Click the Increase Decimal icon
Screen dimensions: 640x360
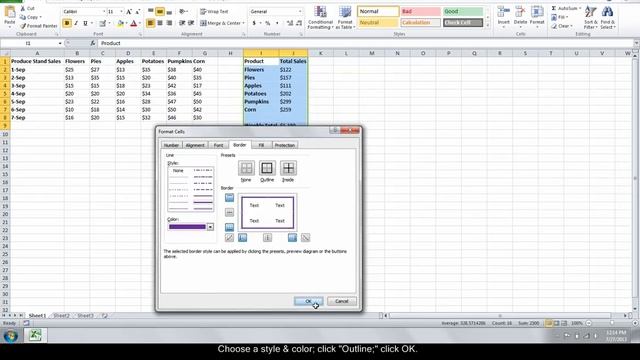pos(290,23)
